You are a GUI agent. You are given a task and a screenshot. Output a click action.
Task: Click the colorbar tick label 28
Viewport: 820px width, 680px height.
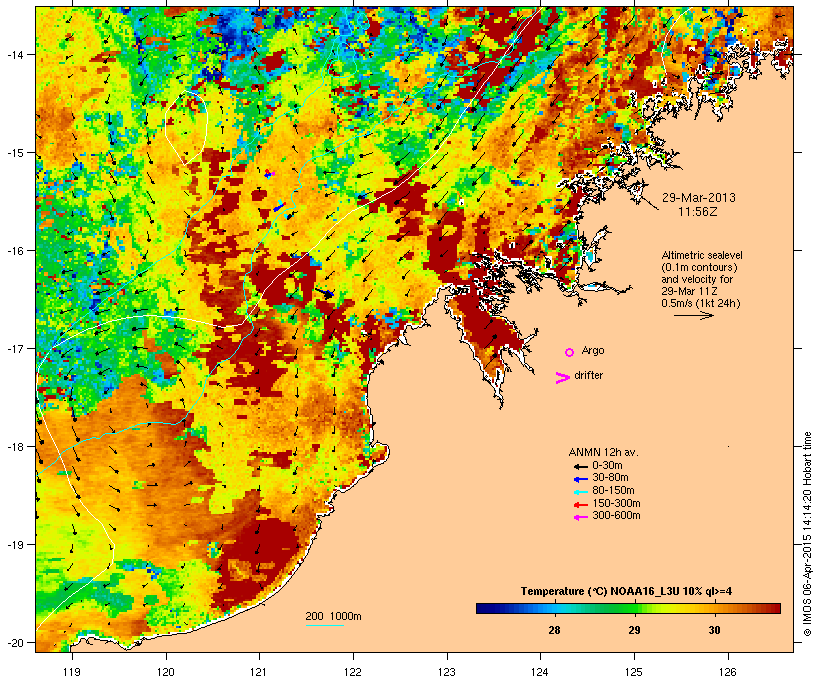pos(554,630)
